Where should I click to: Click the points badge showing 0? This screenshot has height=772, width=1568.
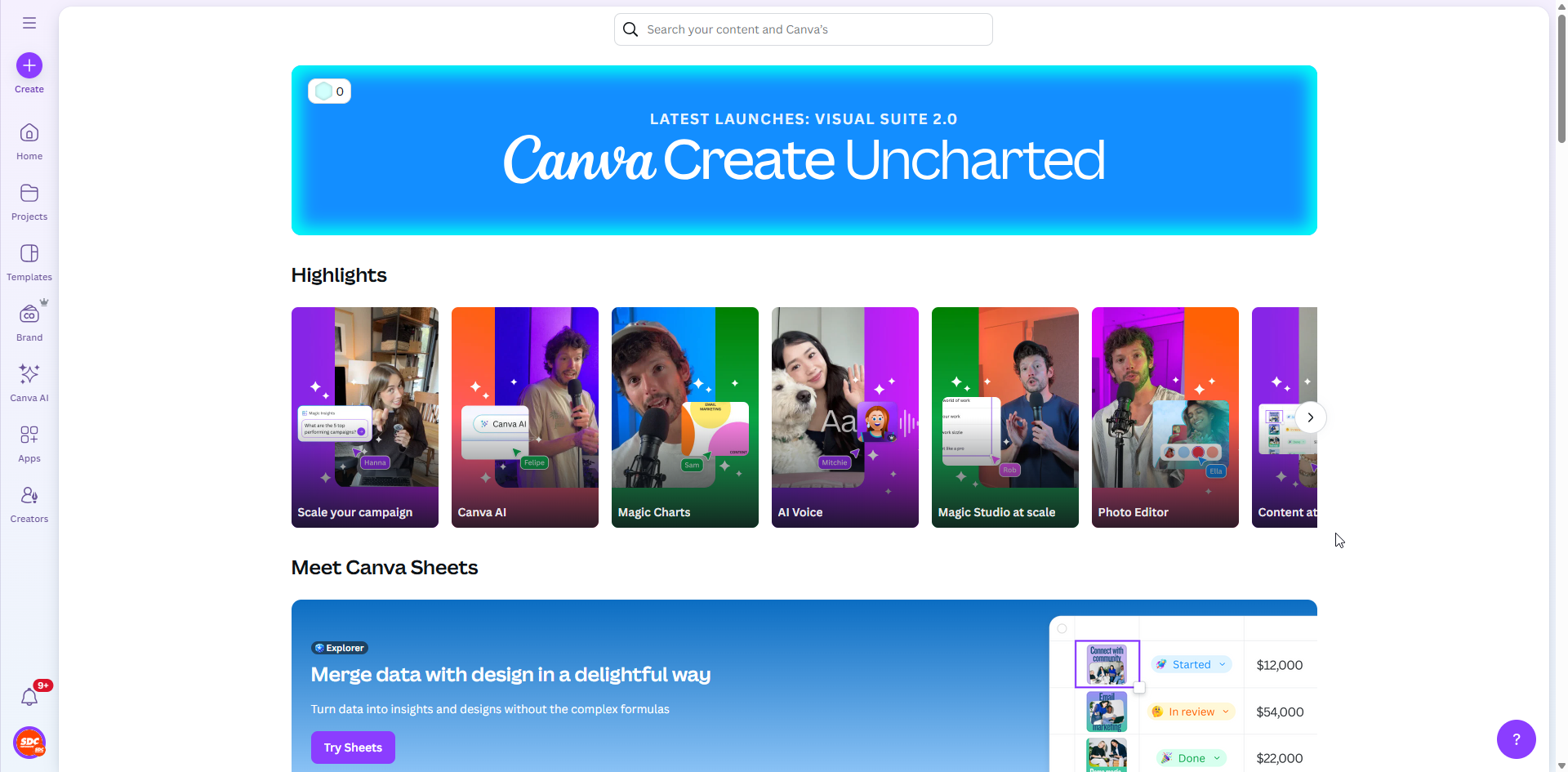point(330,91)
